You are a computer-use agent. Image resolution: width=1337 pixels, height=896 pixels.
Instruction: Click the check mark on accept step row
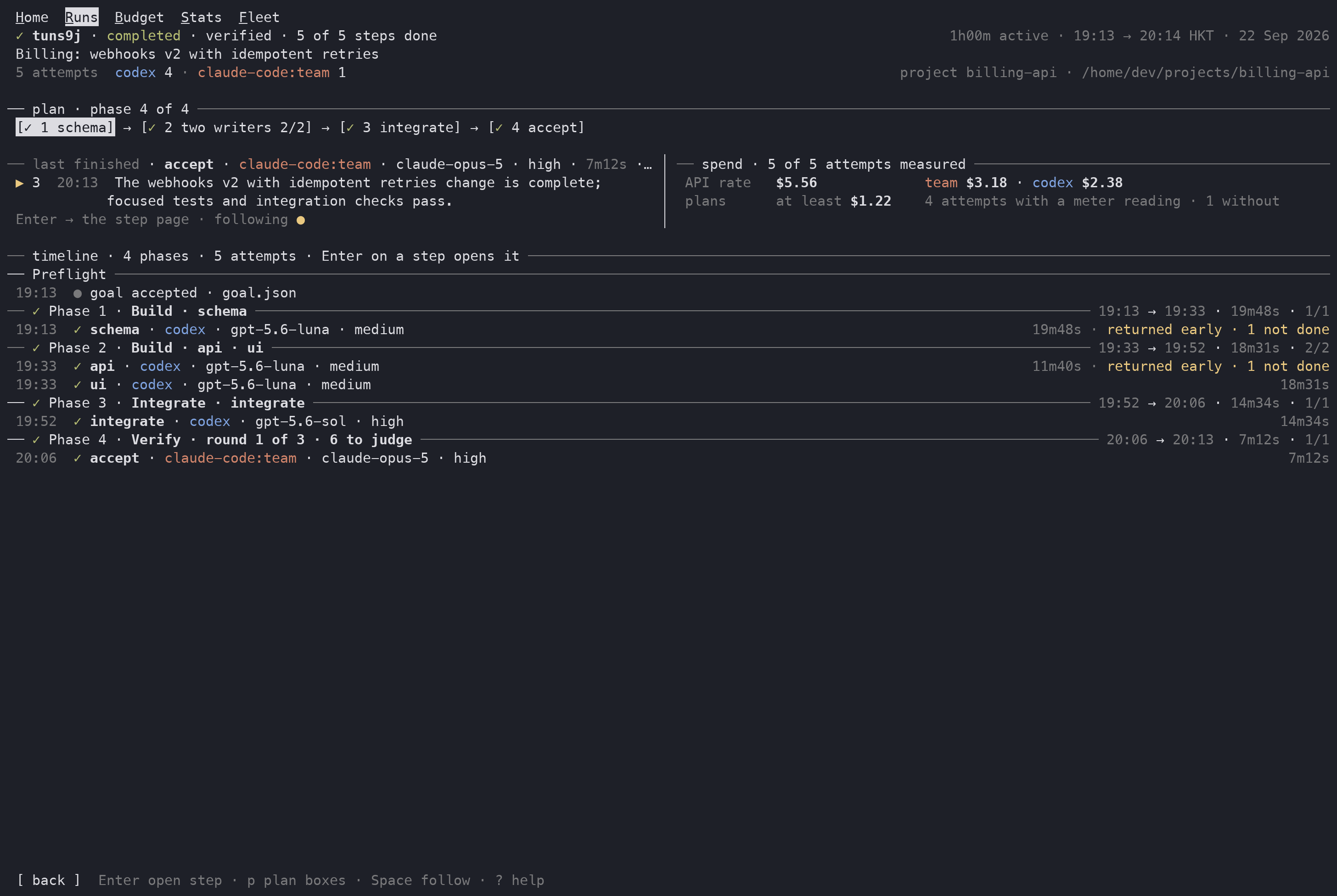pos(77,458)
